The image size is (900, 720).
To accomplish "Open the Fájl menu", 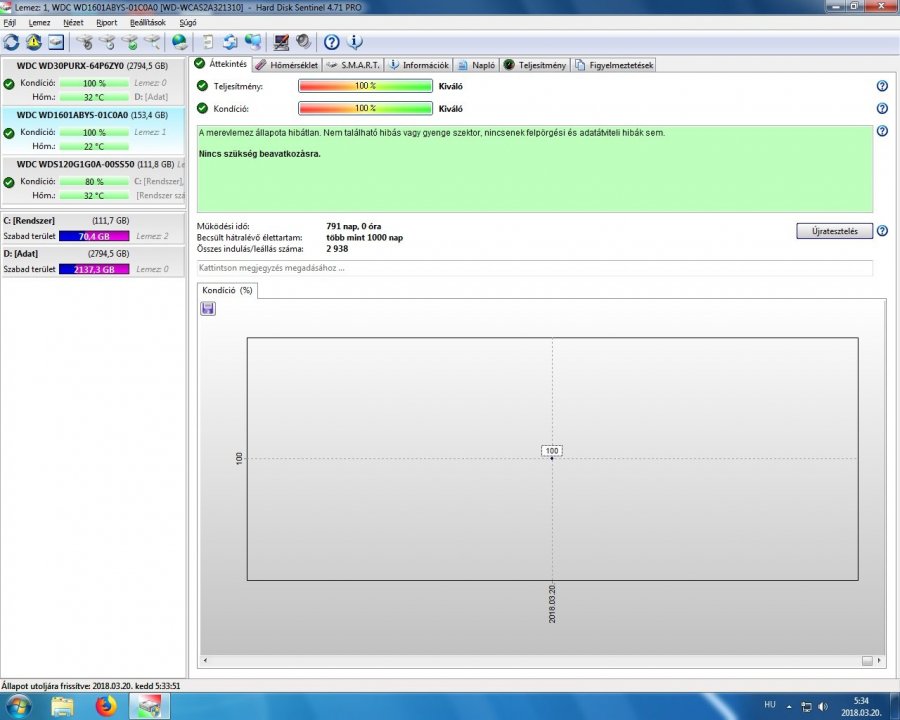I will (x=10, y=22).
